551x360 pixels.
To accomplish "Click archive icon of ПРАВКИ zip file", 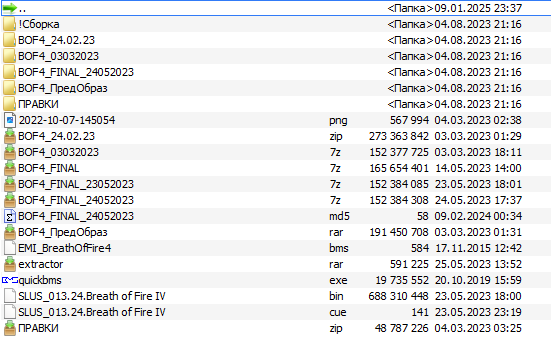I will click(x=10, y=328).
